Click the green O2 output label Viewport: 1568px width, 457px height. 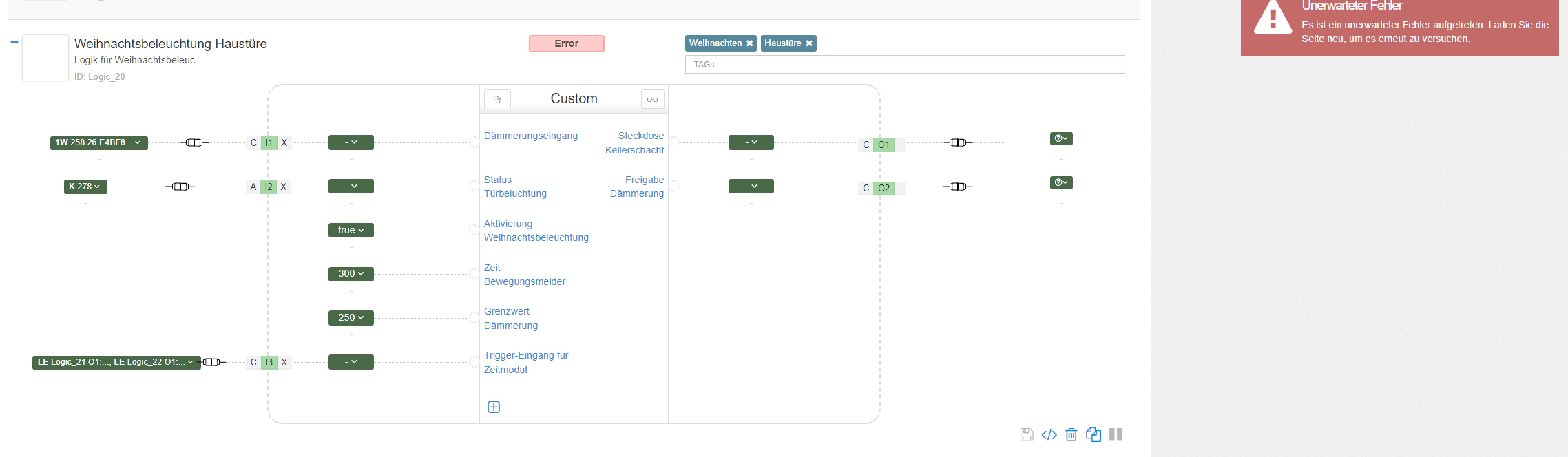884,188
